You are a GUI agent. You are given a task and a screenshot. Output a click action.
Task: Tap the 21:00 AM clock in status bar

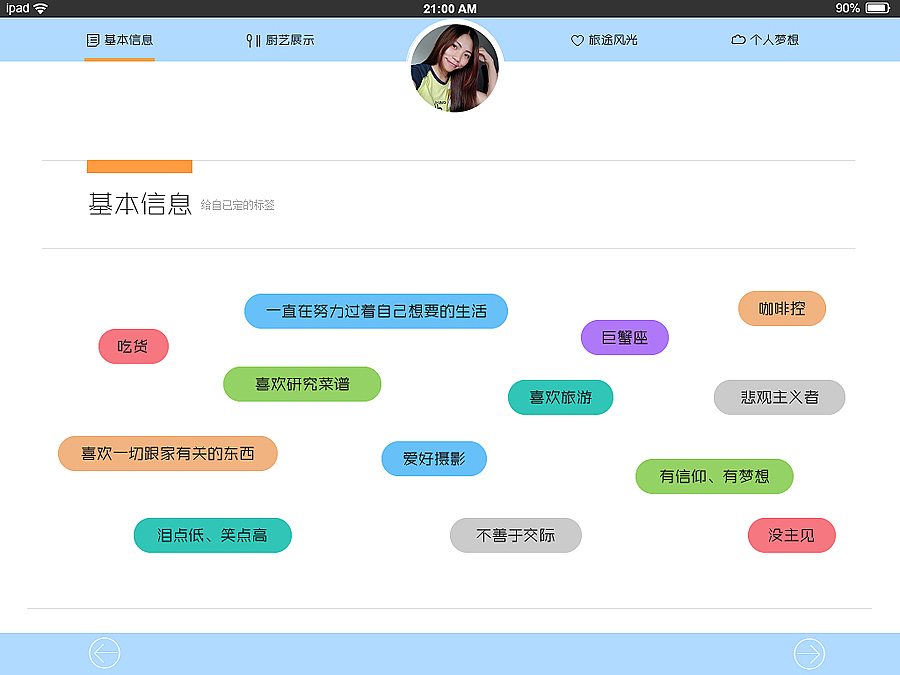pos(450,9)
